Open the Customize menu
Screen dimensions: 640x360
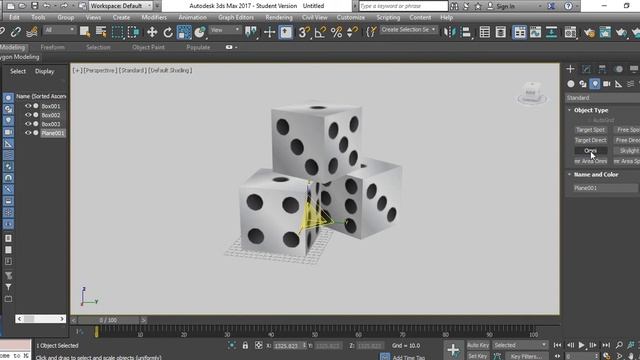pyautogui.click(x=351, y=18)
